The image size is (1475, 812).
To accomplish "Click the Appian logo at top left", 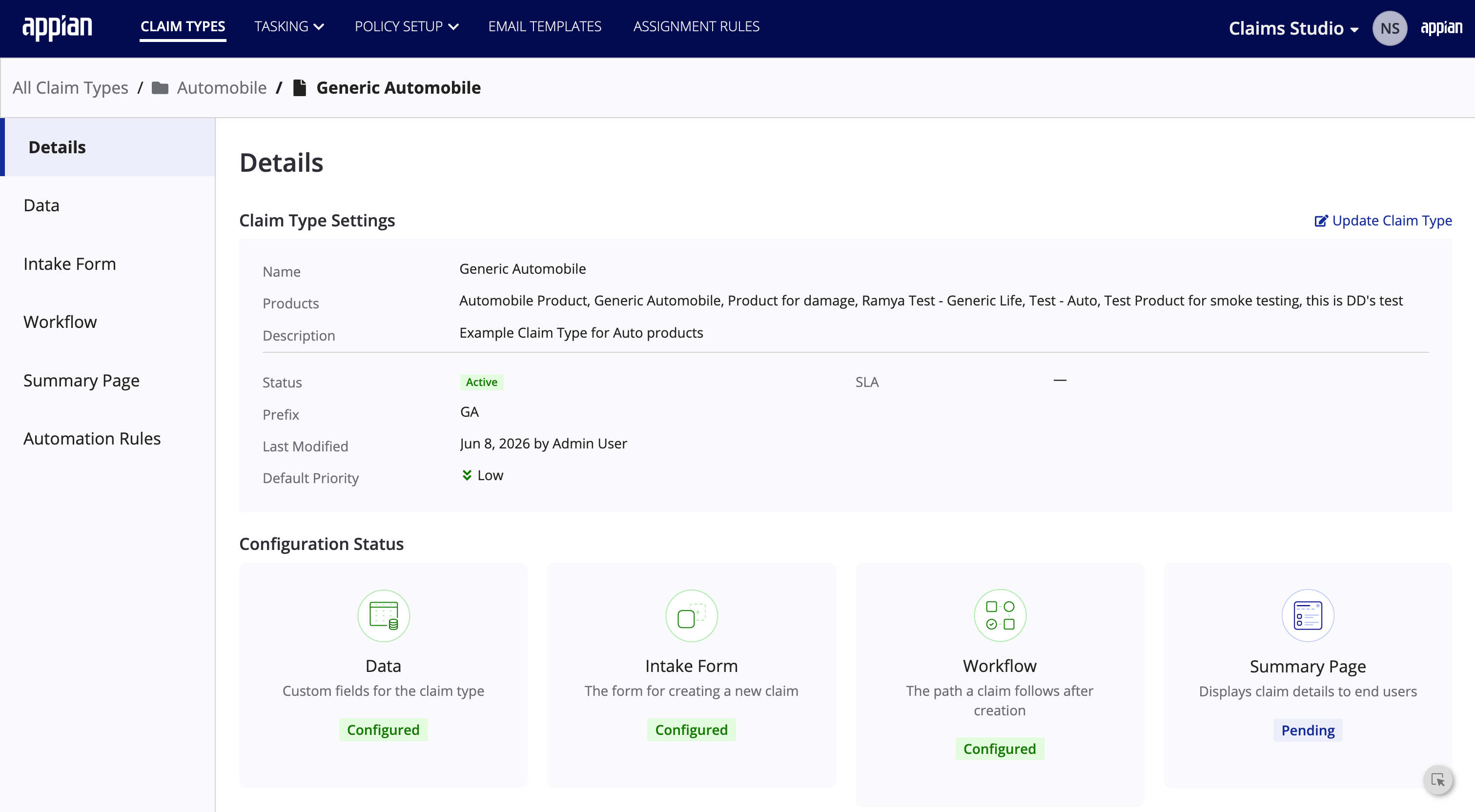I will pos(57,27).
